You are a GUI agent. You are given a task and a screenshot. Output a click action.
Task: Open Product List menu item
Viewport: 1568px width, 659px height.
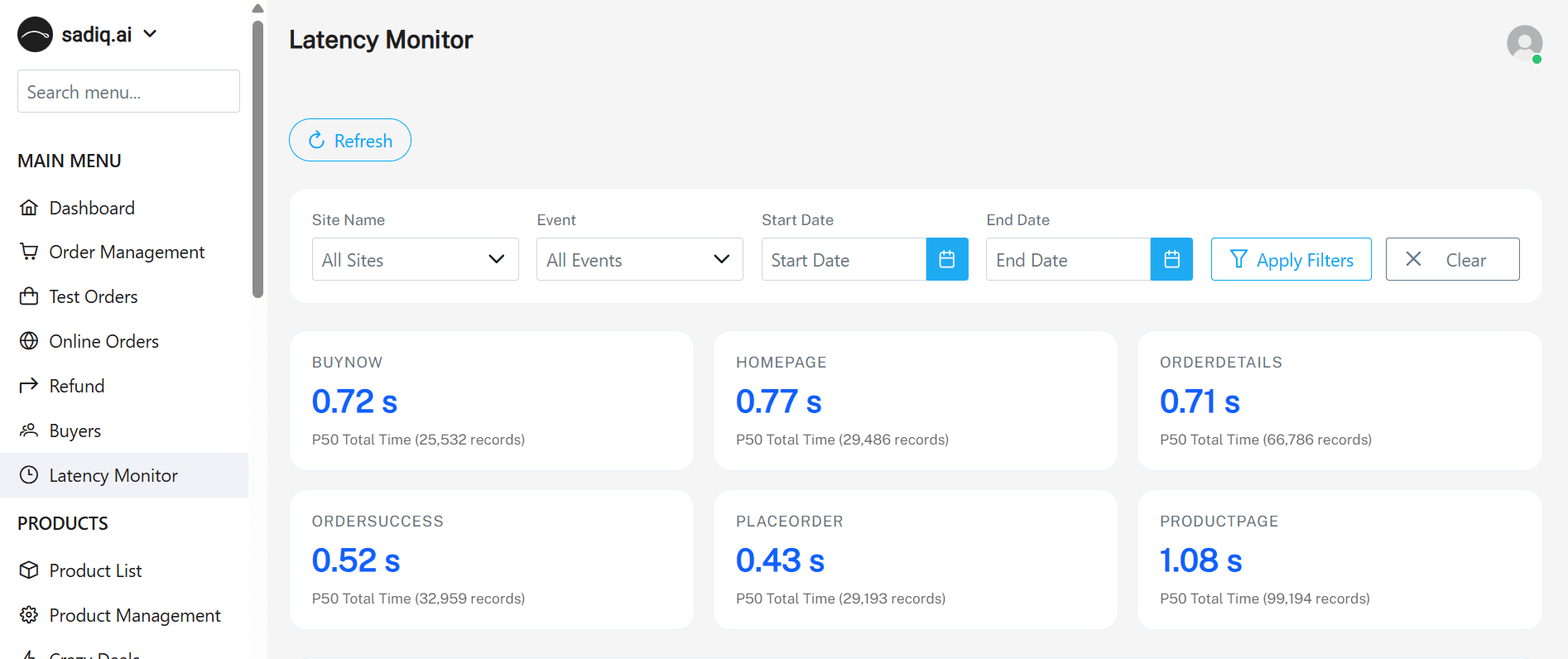124,570
